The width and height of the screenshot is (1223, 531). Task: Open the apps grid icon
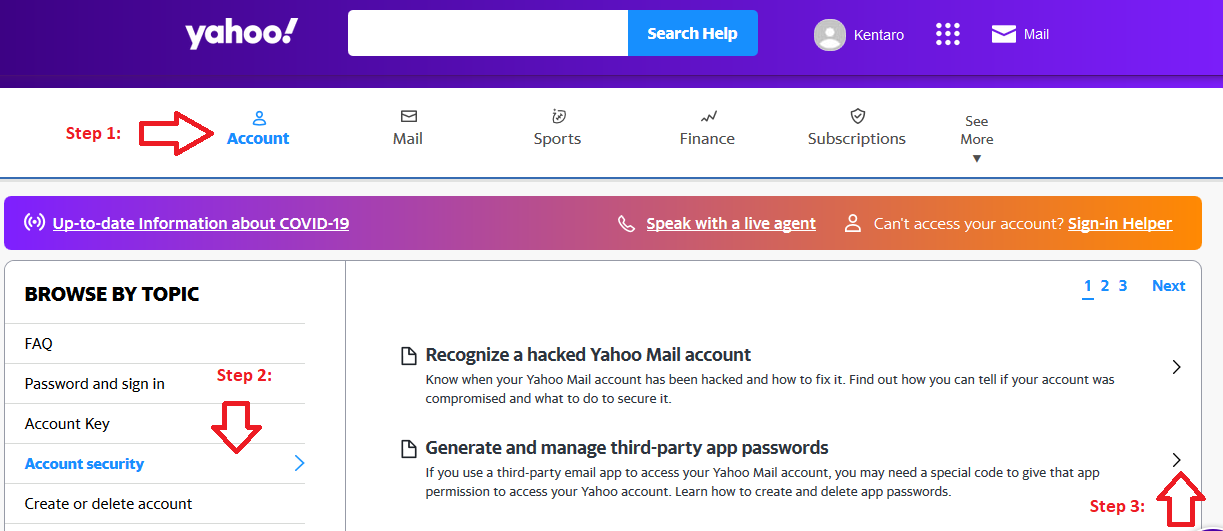947,34
